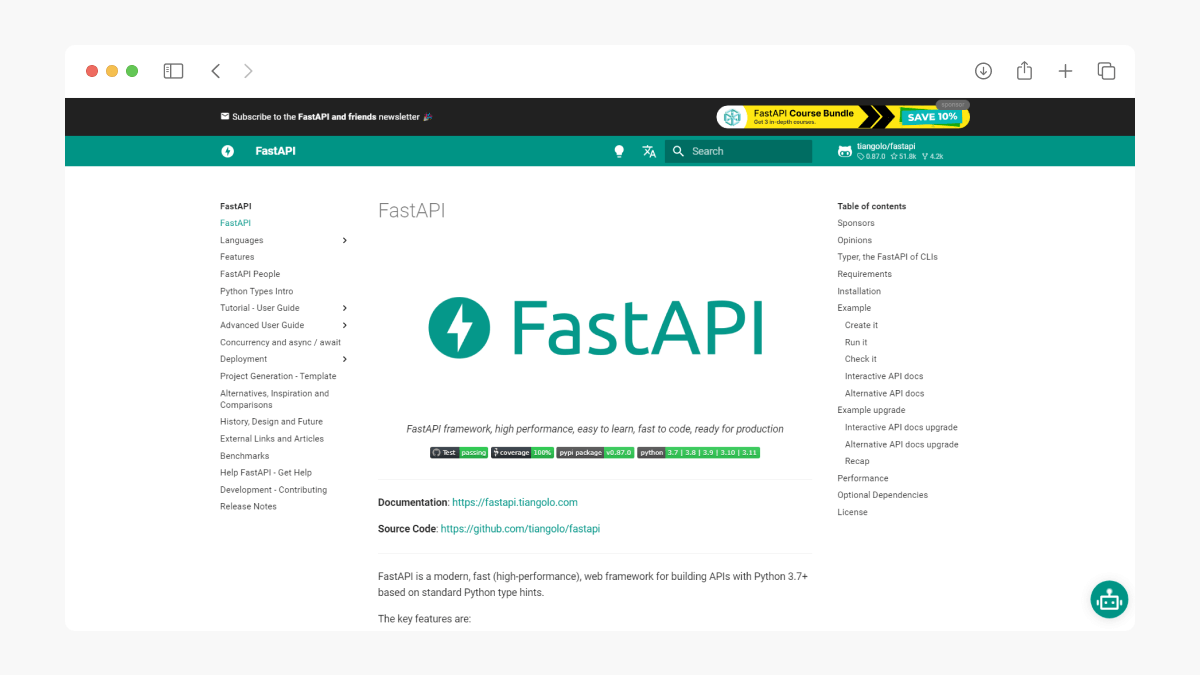This screenshot has width=1200, height=675.
Task: Subscribe to the FastAPI and friends newsletter
Action: point(326,117)
